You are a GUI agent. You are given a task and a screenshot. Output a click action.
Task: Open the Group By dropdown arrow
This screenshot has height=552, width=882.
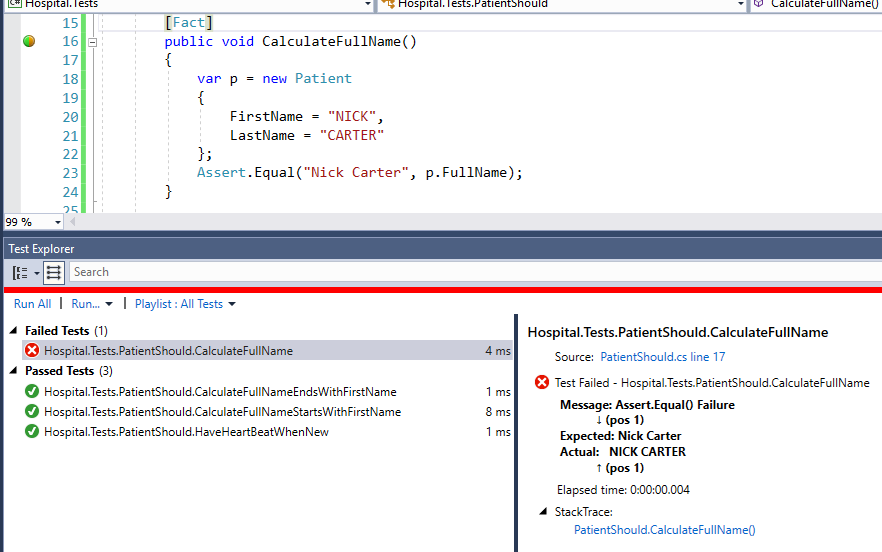(x=37, y=273)
